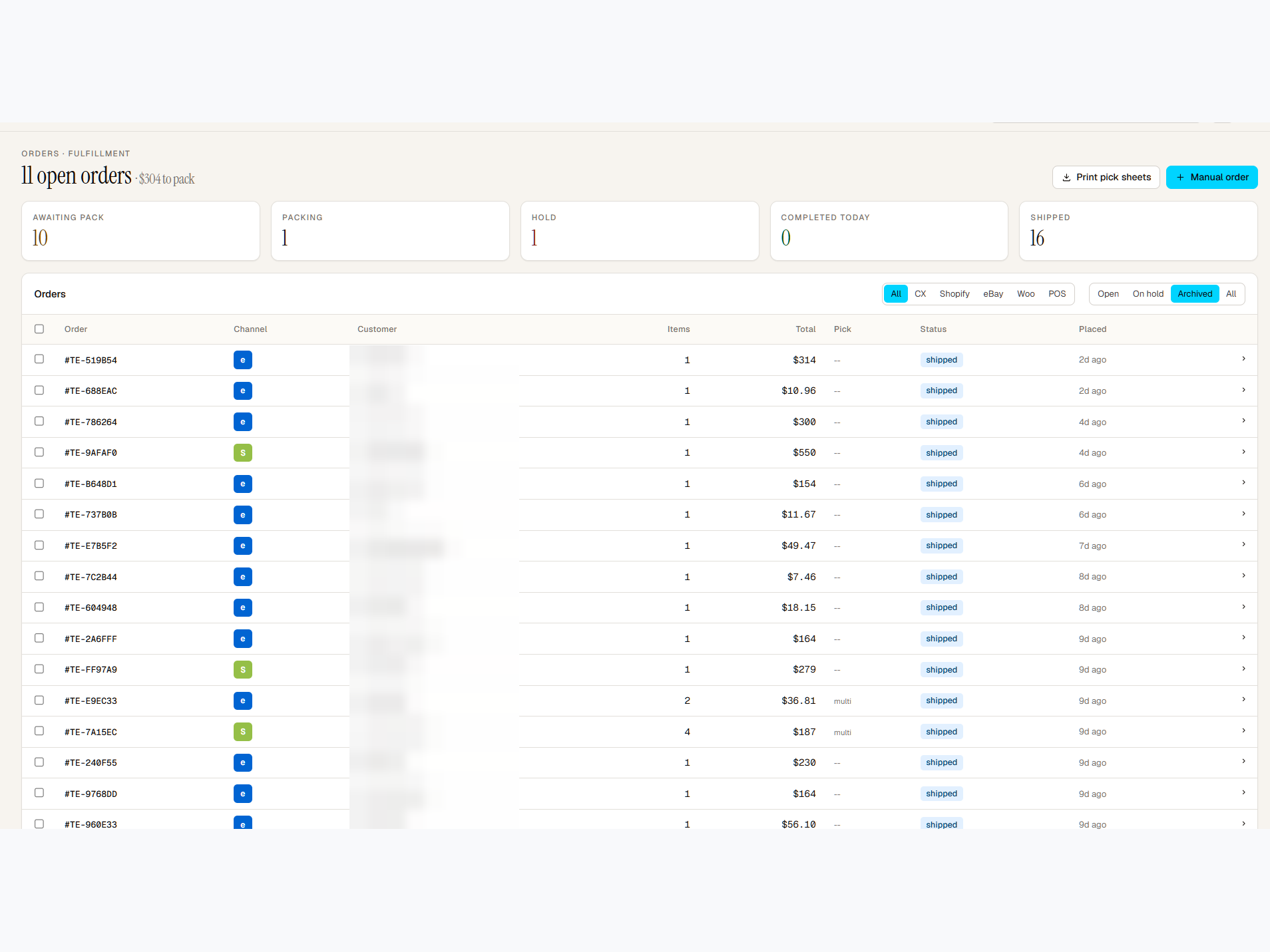Image resolution: width=1270 pixels, height=952 pixels.
Task: Mark checkbox for order #TE-7C2B44
Action: (x=39, y=576)
